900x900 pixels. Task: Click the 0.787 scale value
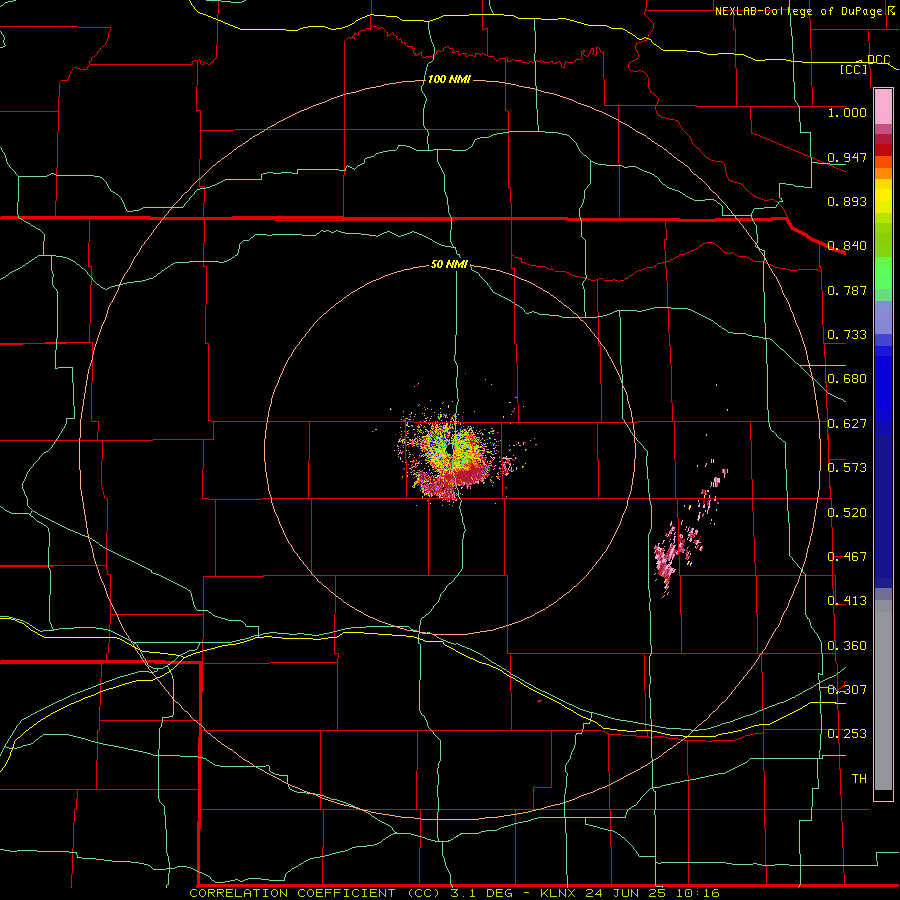click(x=847, y=290)
